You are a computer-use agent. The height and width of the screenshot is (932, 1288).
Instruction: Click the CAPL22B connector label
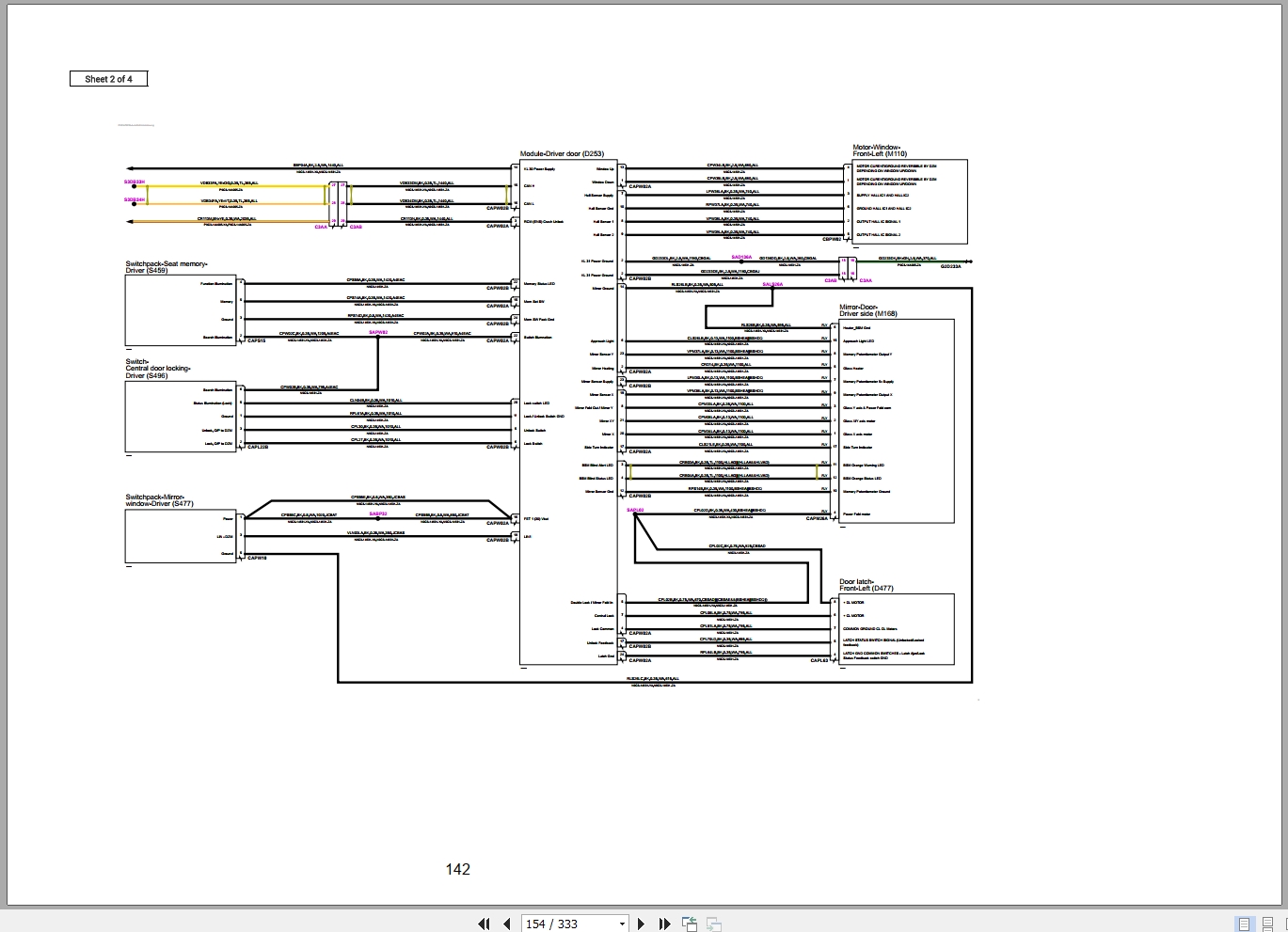(x=258, y=447)
